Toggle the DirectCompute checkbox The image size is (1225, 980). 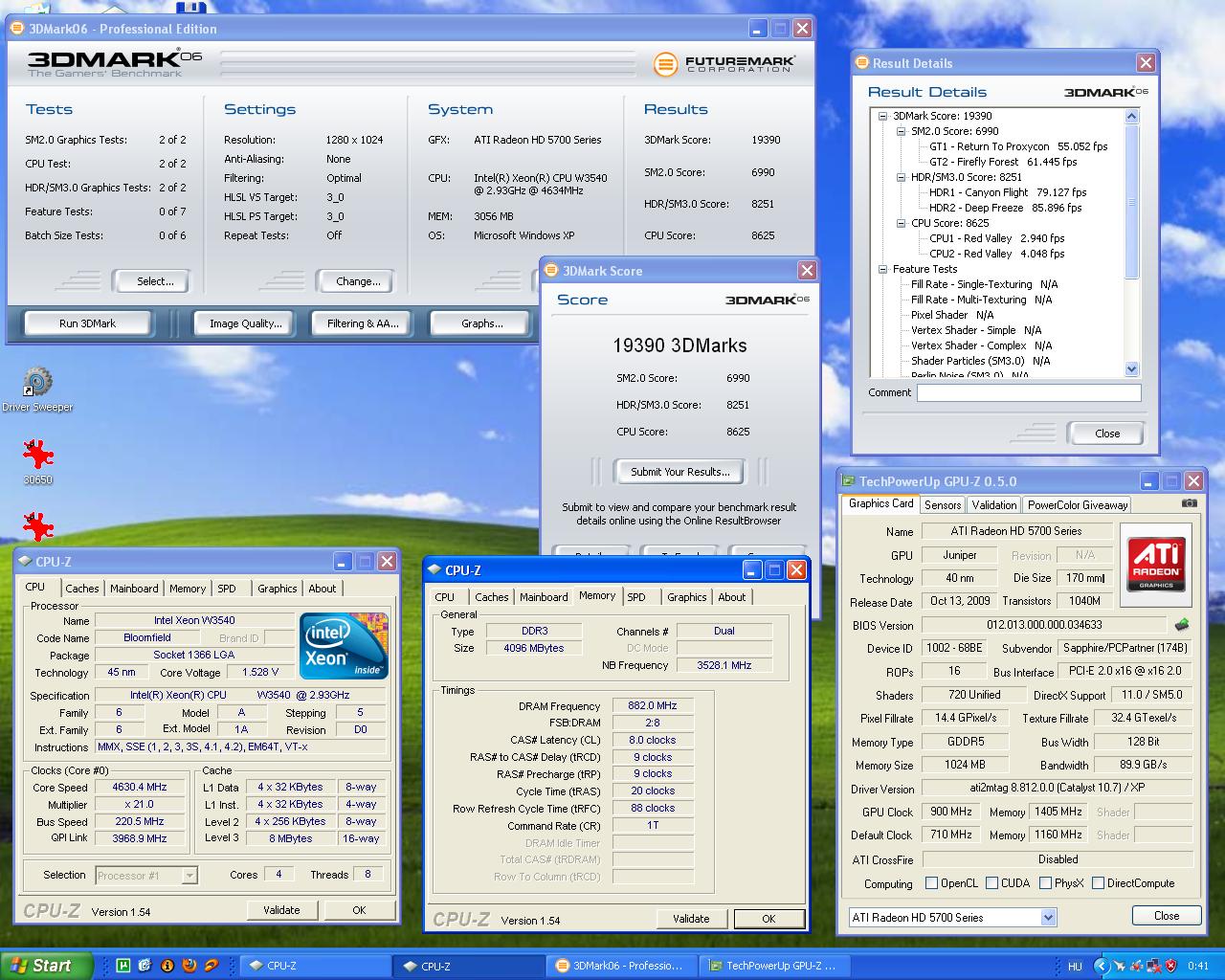[x=1098, y=883]
